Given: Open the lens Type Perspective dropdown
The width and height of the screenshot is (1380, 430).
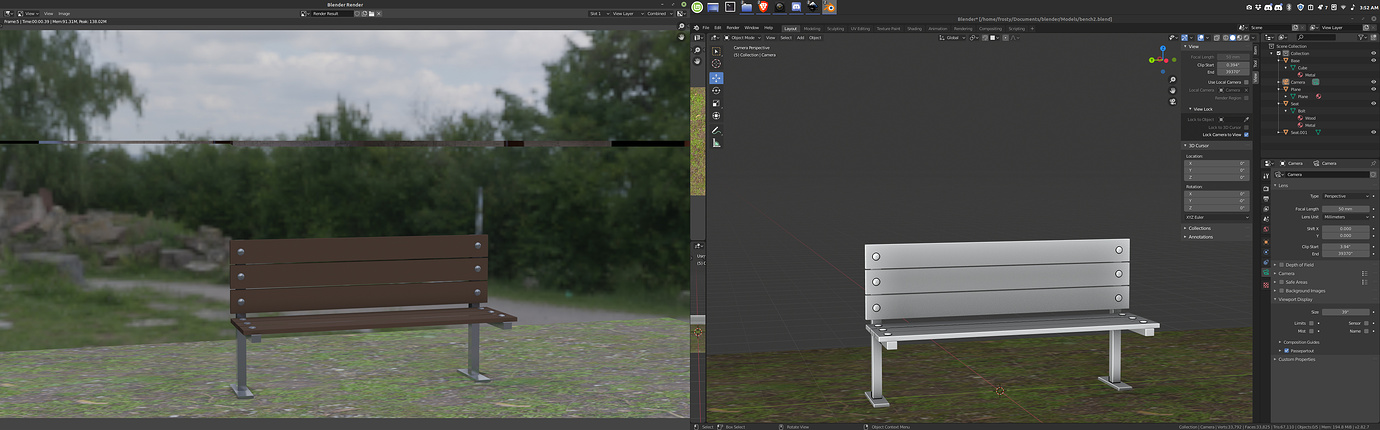Looking at the screenshot, I should (1348, 196).
